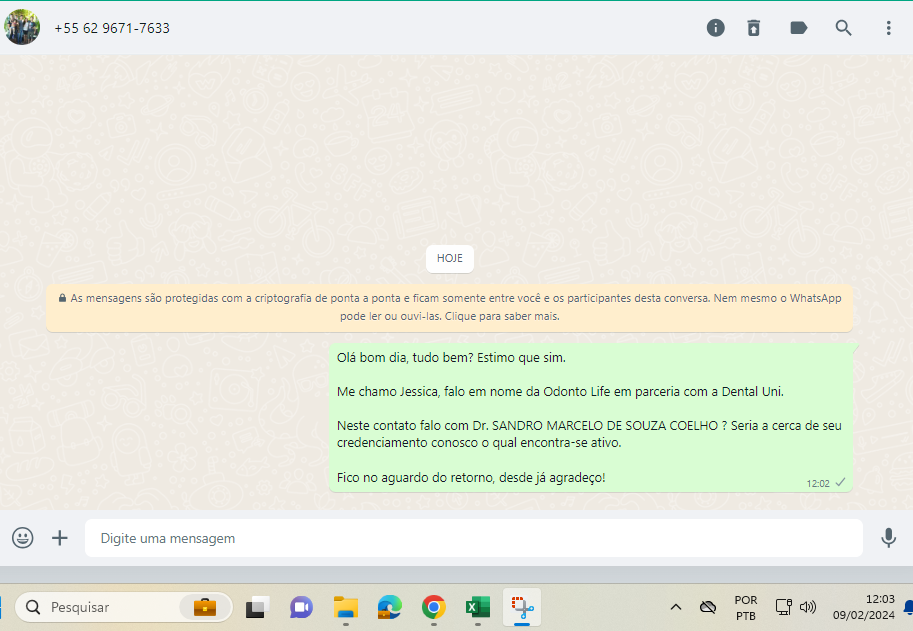Click the contact profile picture
The height and width of the screenshot is (631, 913).
click(22, 27)
